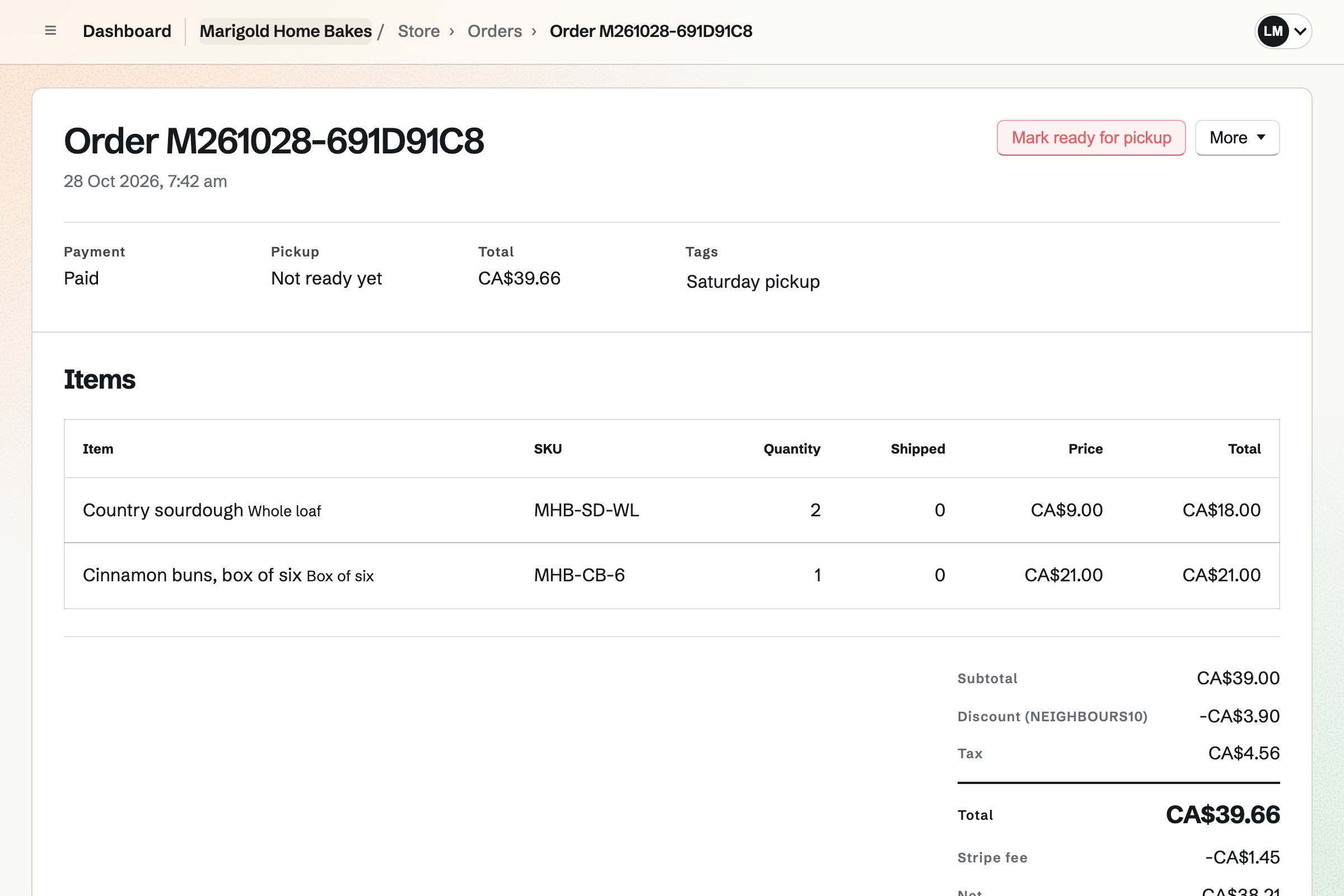Open the Cinnamon buns item row
Screen dimensions: 1344x896
click(672, 575)
